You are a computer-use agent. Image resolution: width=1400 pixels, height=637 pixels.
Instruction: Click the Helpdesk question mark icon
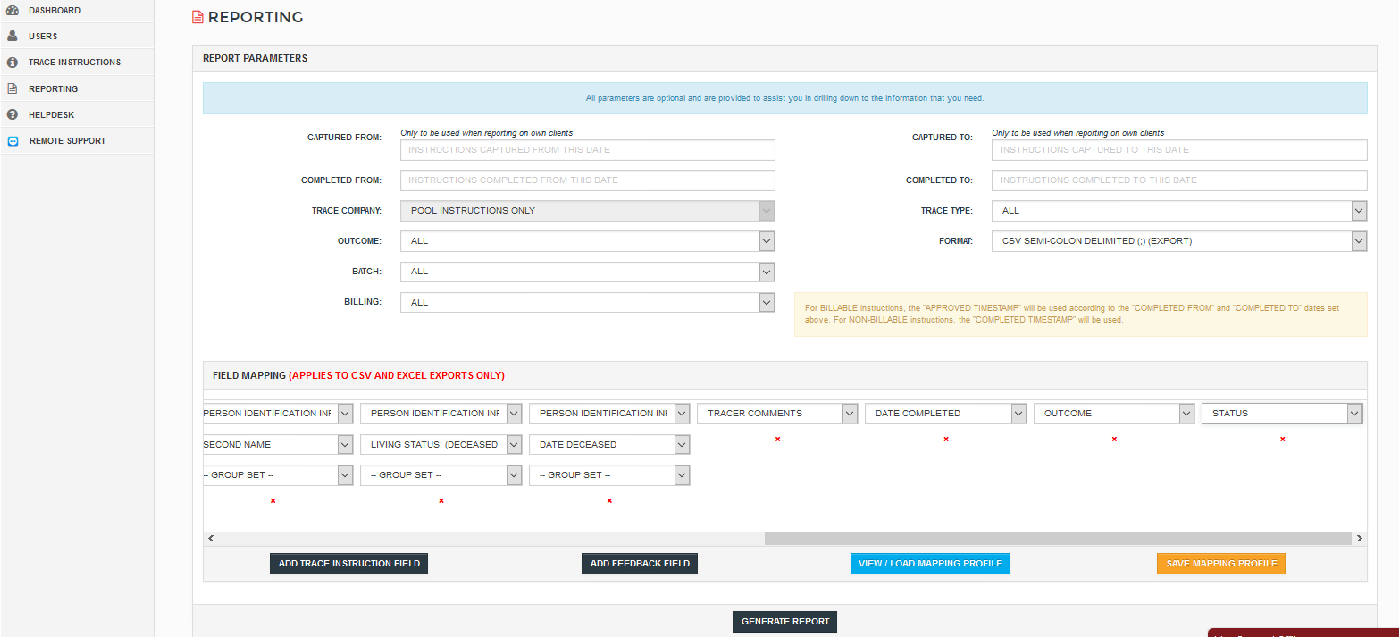13,115
